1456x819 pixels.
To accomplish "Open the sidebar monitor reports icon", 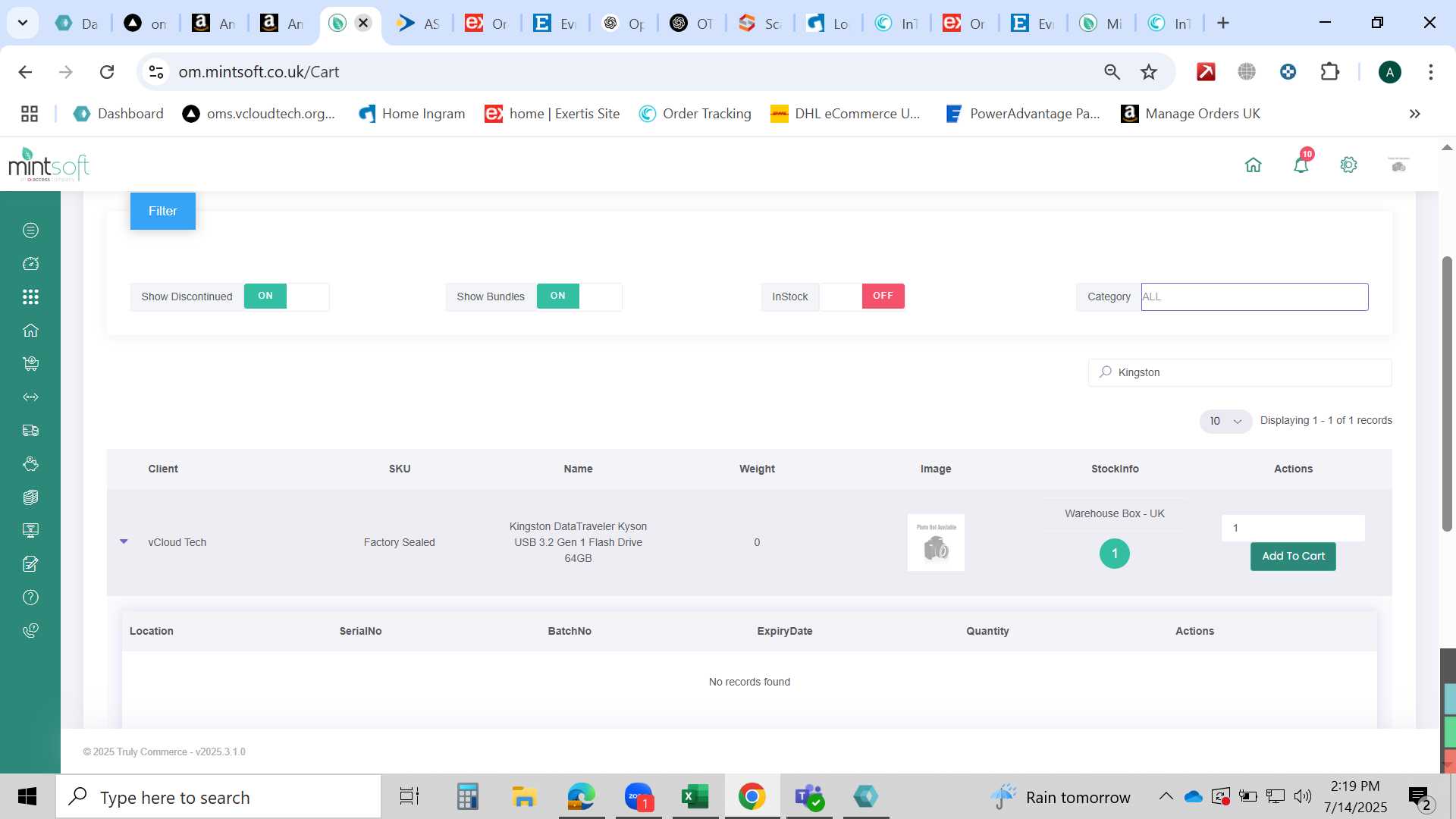I will 30,531.
